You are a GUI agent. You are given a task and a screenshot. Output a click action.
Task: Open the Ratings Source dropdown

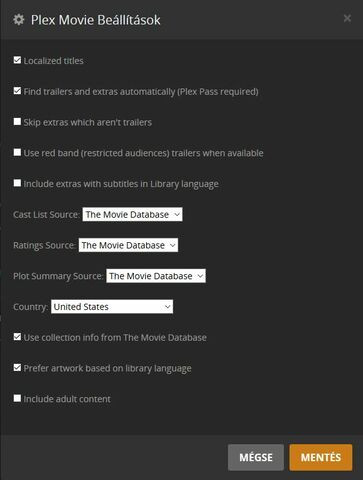tap(128, 245)
